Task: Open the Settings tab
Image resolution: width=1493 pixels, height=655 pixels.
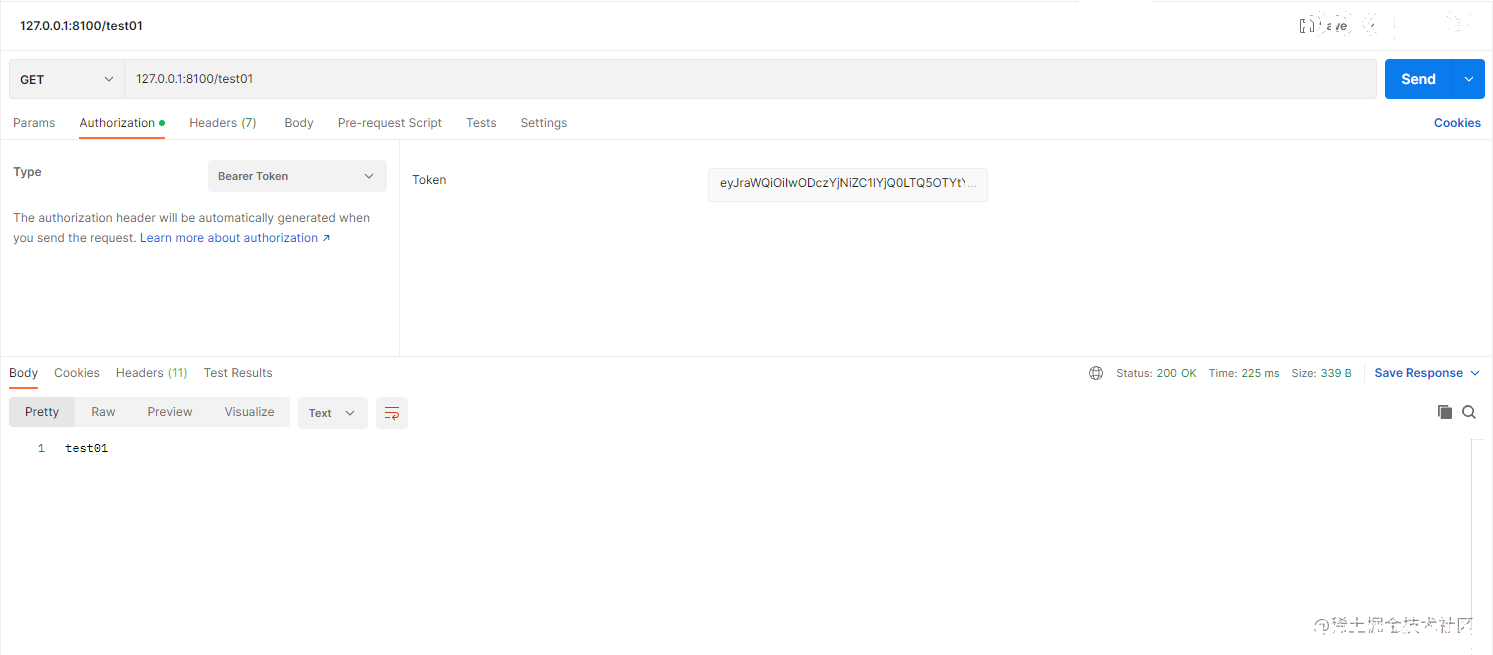Action: (544, 123)
